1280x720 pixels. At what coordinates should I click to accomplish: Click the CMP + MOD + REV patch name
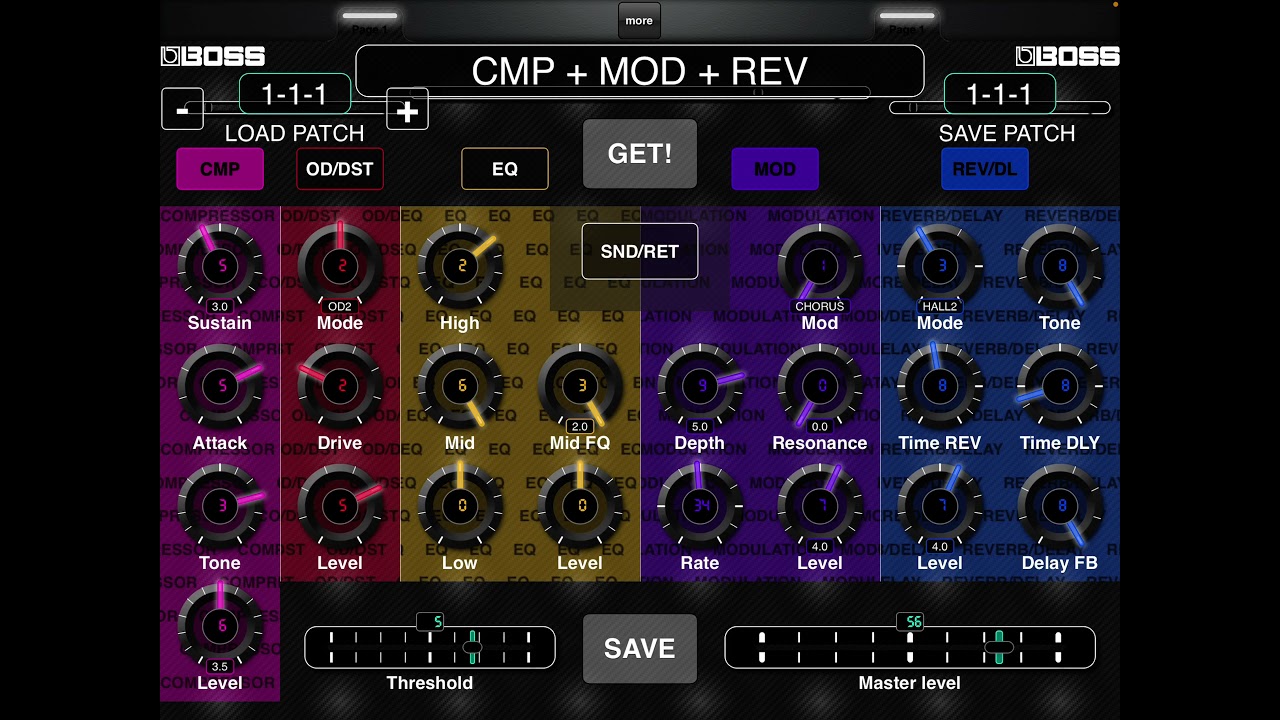click(x=640, y=71)
